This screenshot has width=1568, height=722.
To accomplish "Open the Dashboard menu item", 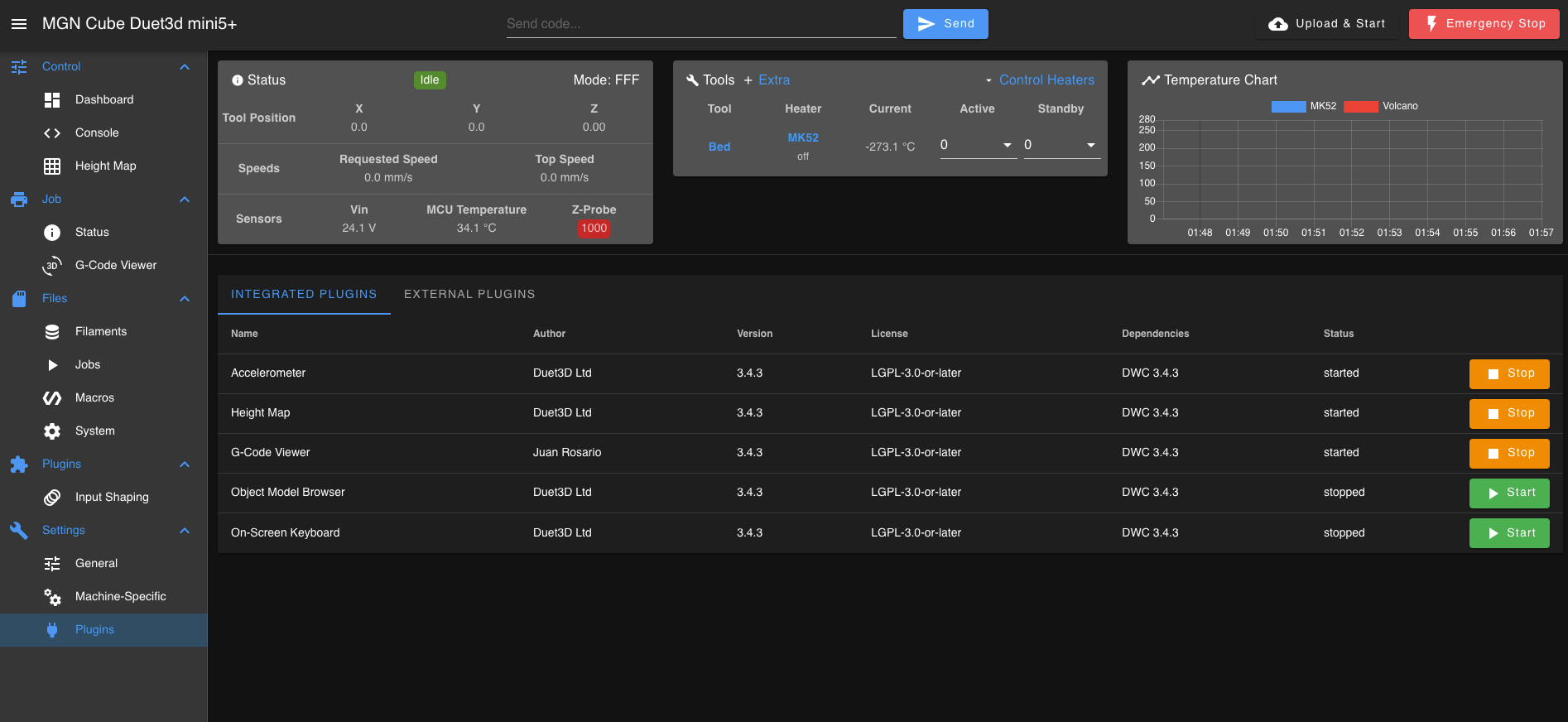I will 103,100.
